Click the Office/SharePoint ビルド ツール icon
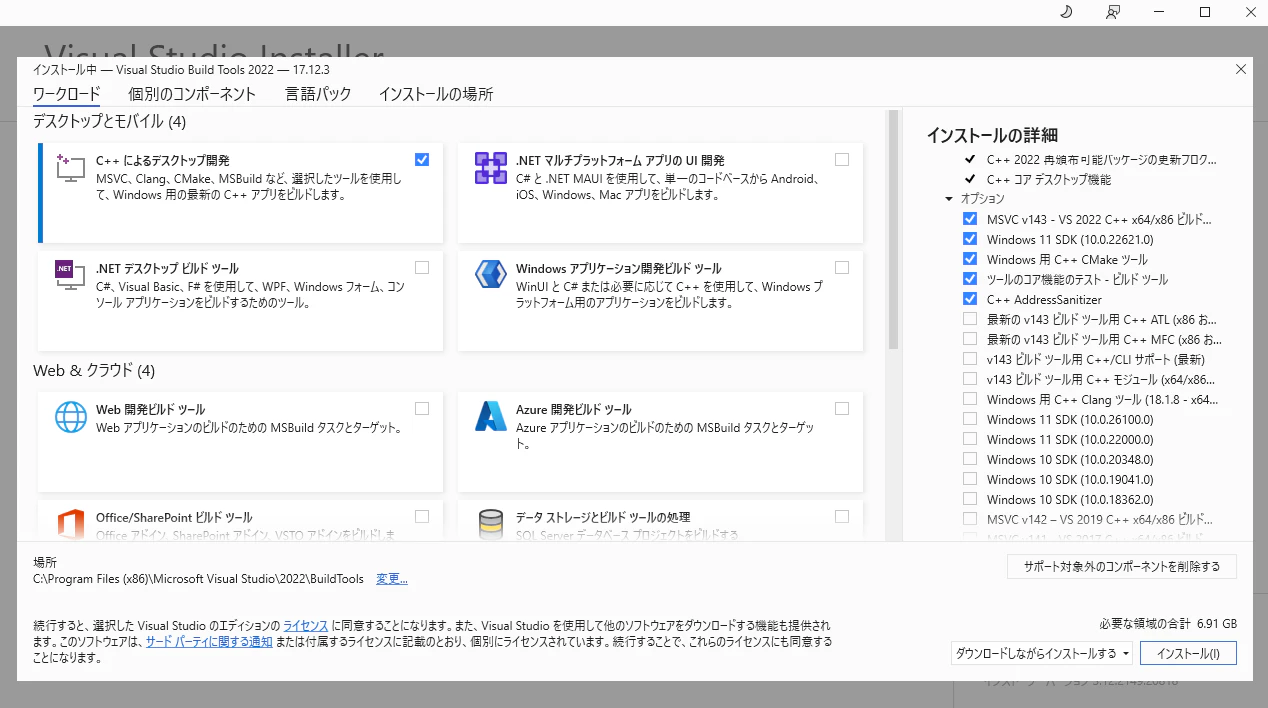Viewport: 1268px width, 708px height. pyautogui.click(x=70, y=525)
